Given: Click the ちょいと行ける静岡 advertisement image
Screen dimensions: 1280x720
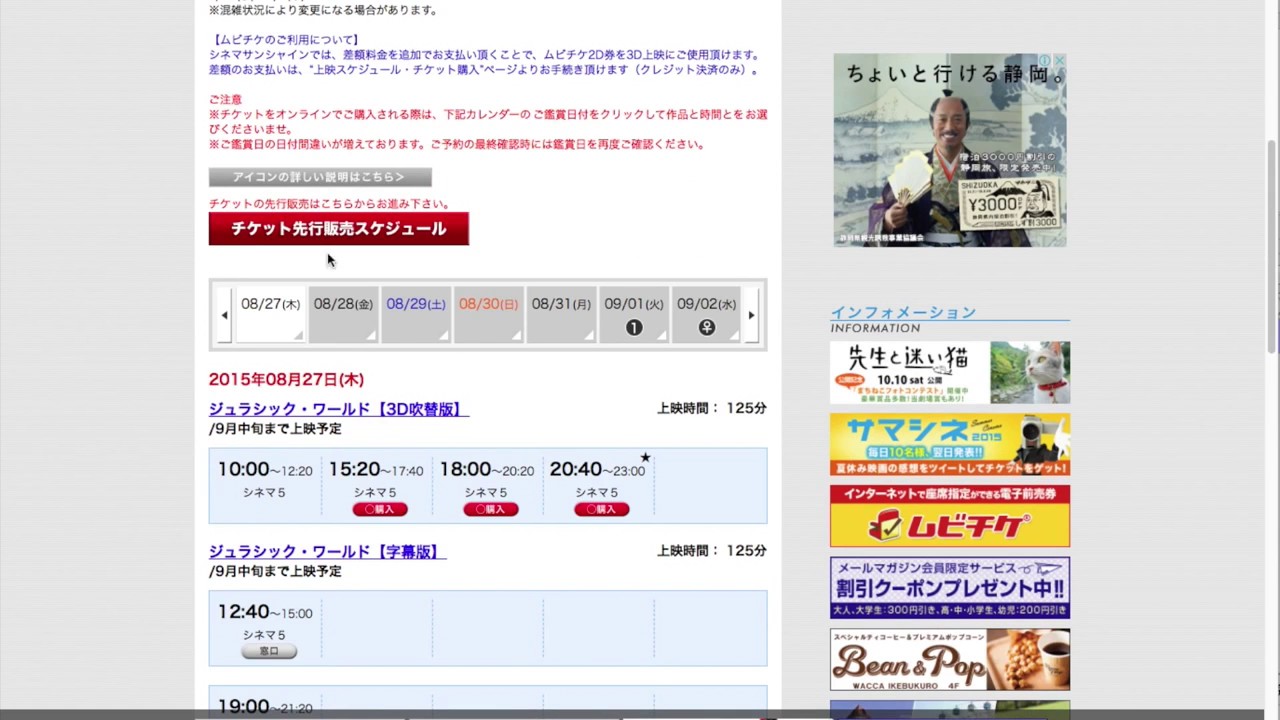Looking at the screenshot, I should click(x=950, y=150).
